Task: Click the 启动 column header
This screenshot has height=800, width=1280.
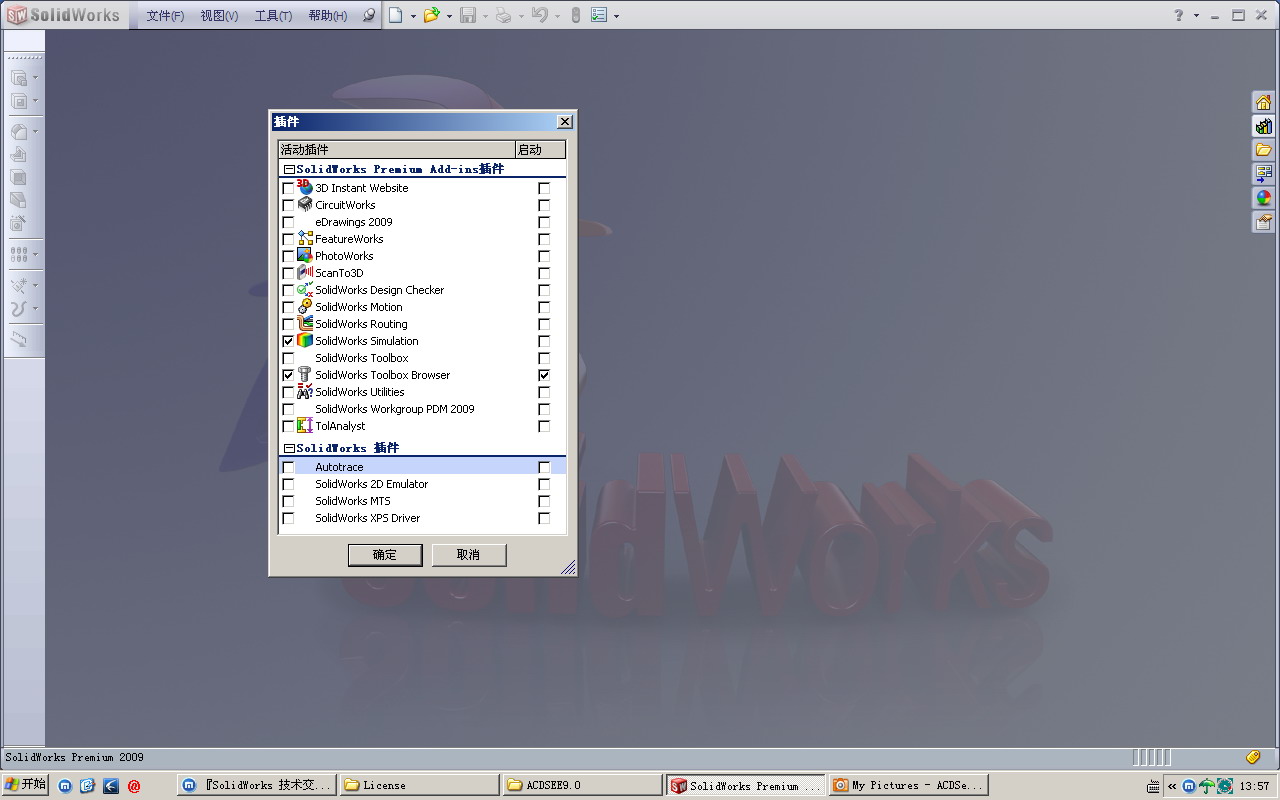Action: pos(540,150)
